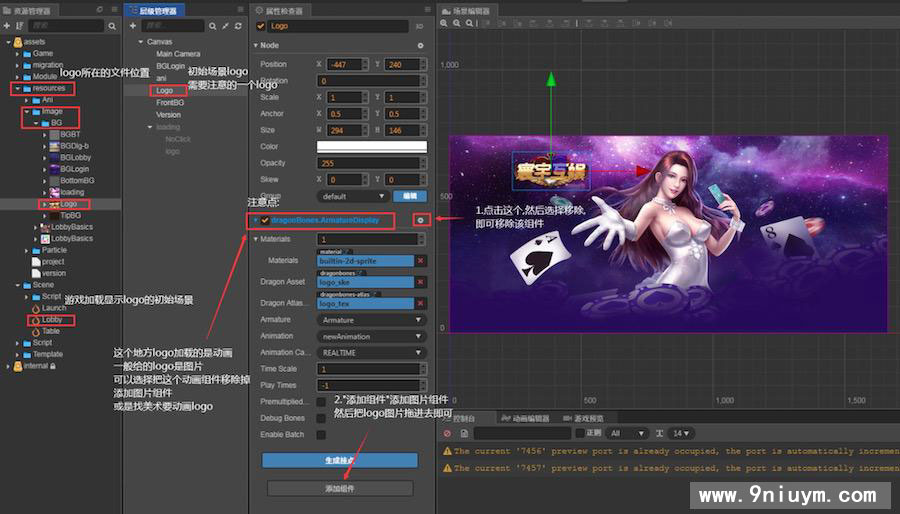Reset zoom in scene editor toolbar
Screen dimensions: 900x514
[x=470, y=24]
